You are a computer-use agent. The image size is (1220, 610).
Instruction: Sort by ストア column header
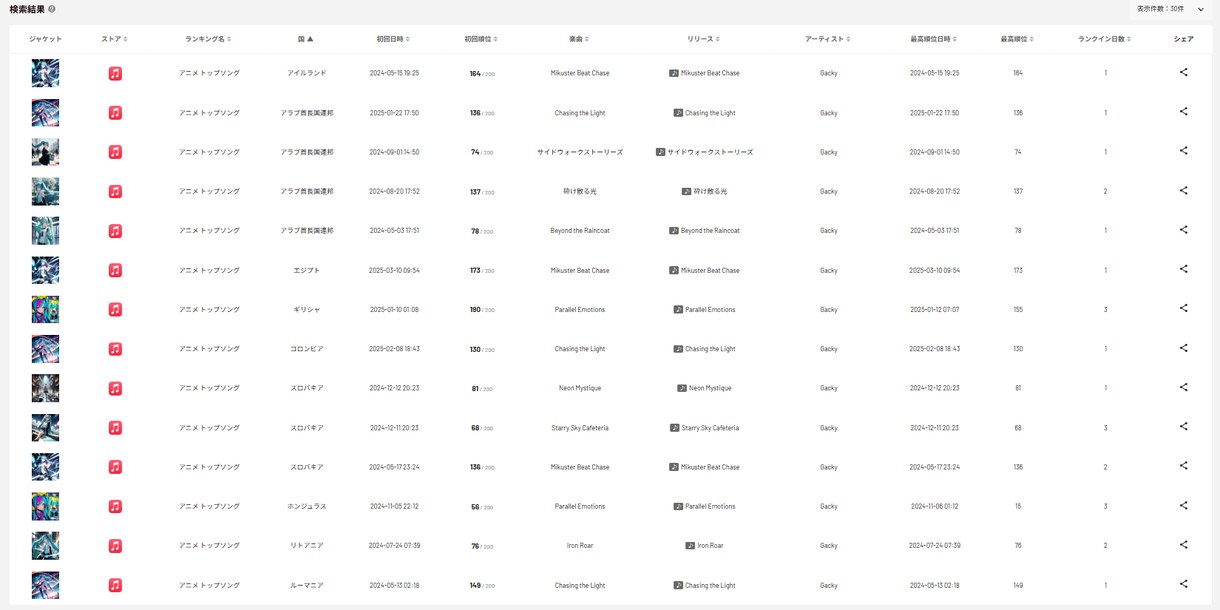coord(114,39)
